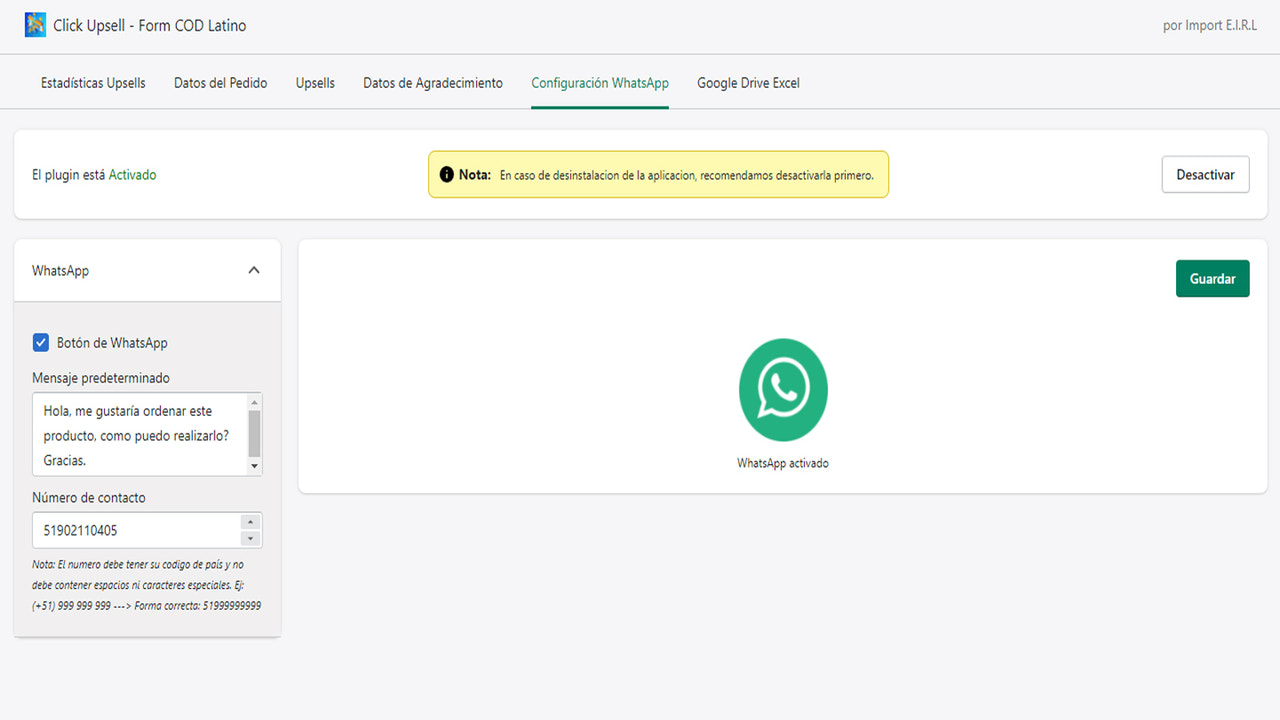Viewport: 1280px width, 720px height.
Task: Click the green Guardar button
Action: [1212, 278]
